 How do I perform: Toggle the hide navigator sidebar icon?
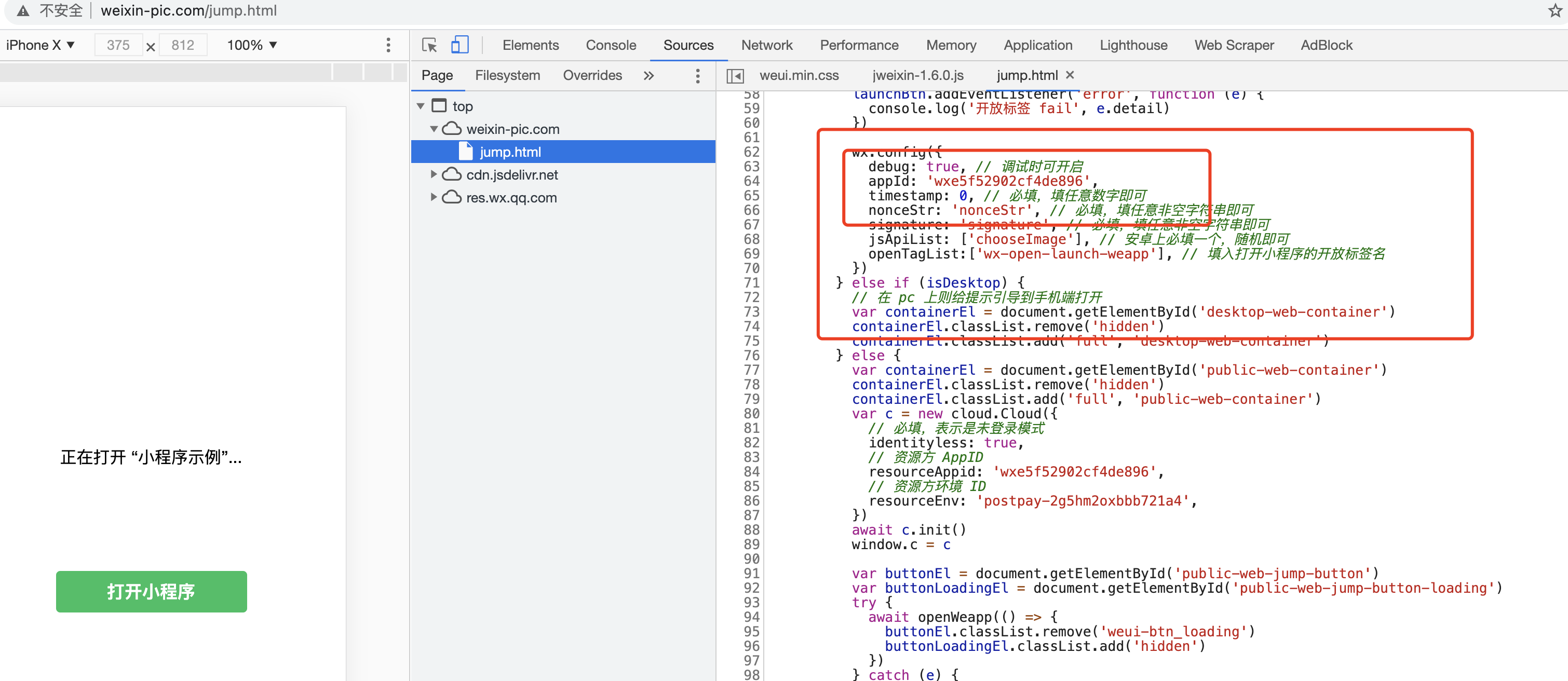(x=735, y=75)
